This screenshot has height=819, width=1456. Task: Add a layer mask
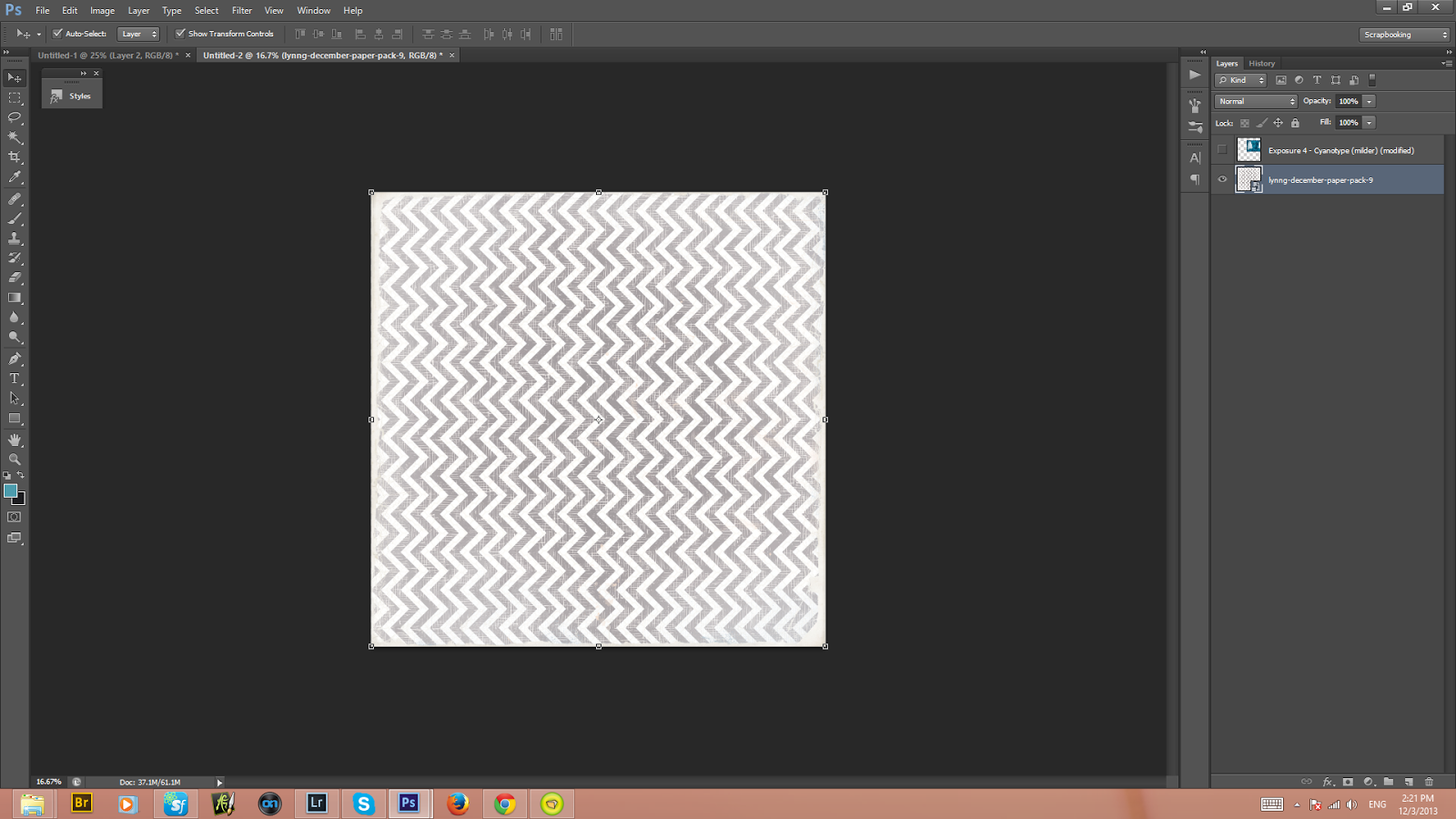coord(1348,782)
